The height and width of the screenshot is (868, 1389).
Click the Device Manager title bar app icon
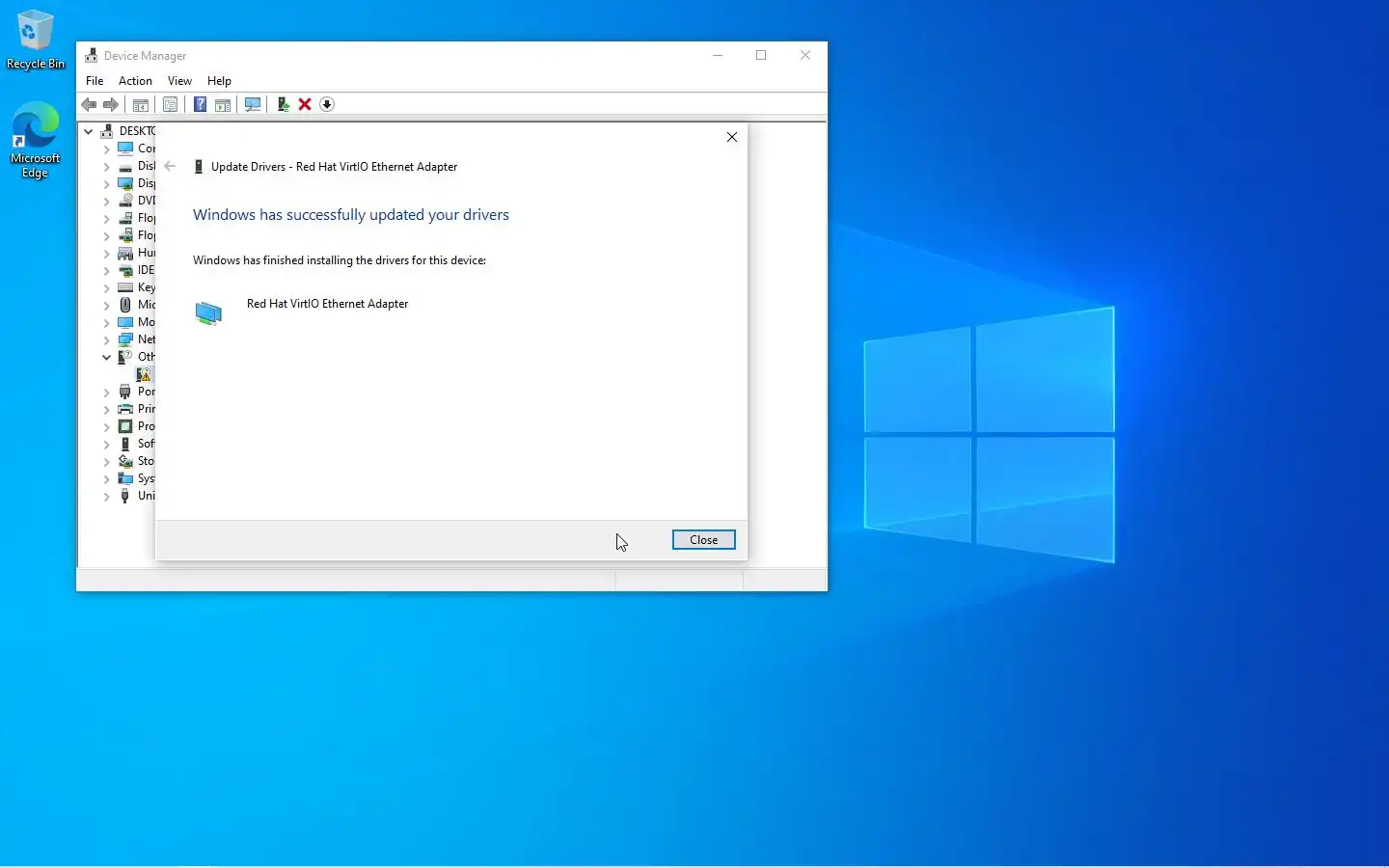(x=92, y=56)
